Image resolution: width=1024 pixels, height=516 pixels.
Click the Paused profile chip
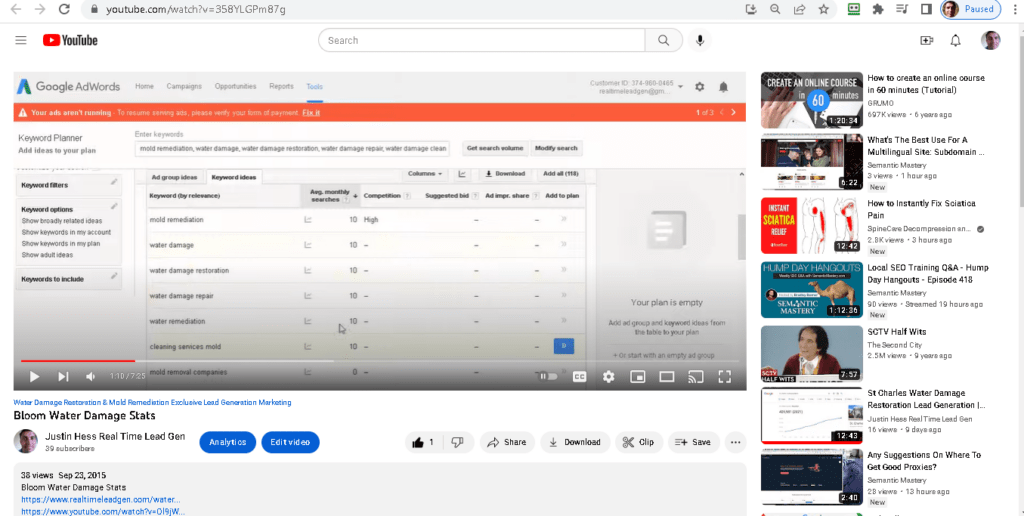[x=970, y=9]
